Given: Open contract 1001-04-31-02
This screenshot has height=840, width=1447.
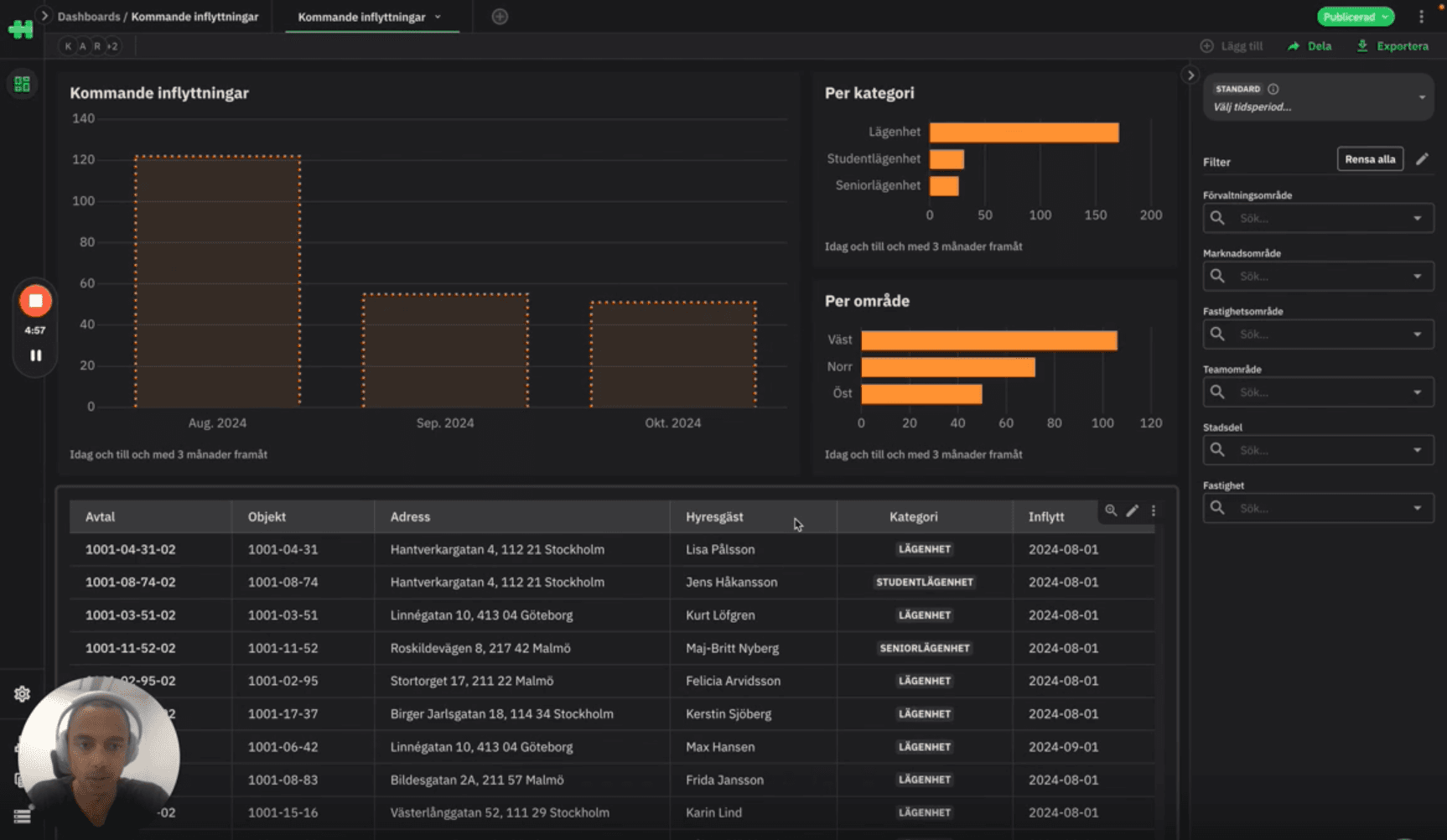Looking at the screenshot, I should [x=130, y=549].
